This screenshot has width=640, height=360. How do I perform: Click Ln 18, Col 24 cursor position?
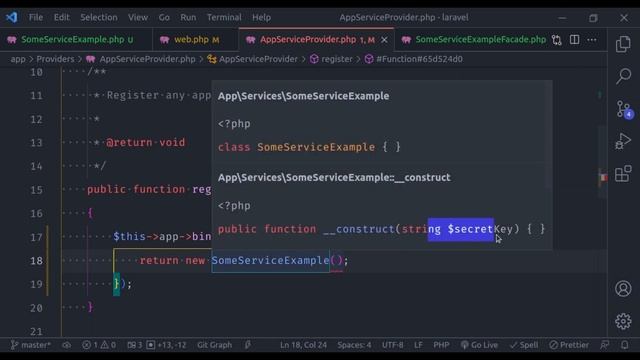(x=303, y=345)
